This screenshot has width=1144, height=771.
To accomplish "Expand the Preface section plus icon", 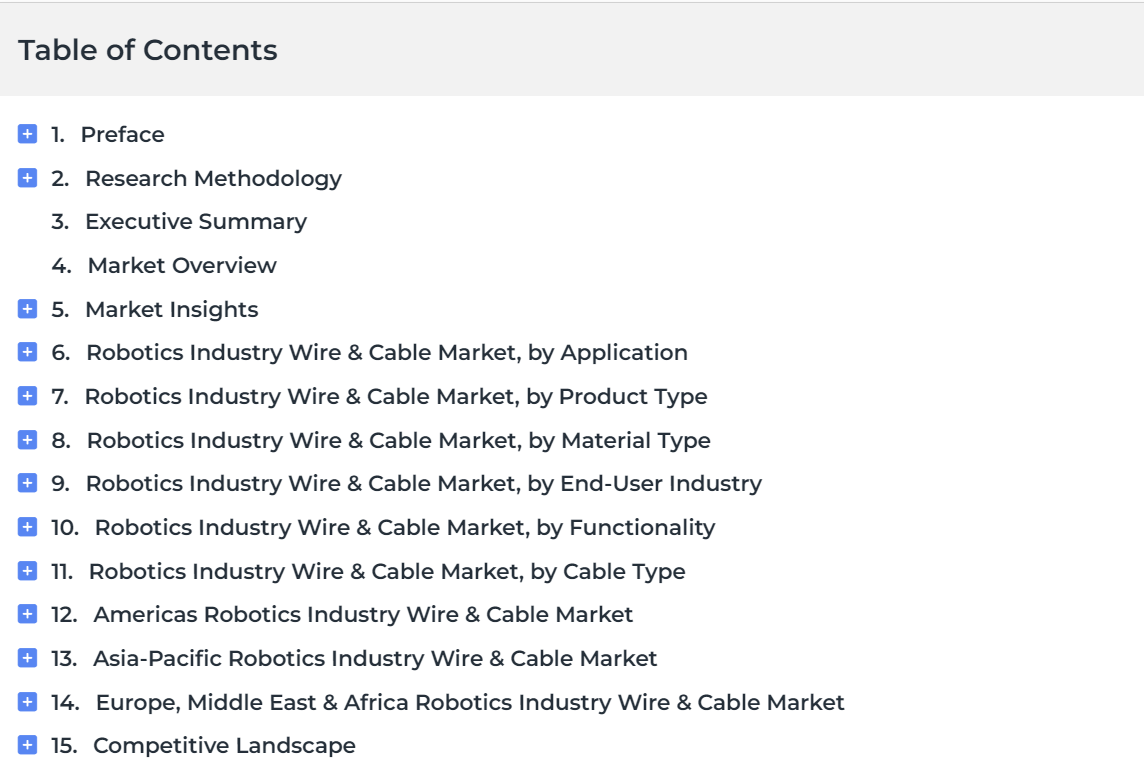I will pos(27,134).
